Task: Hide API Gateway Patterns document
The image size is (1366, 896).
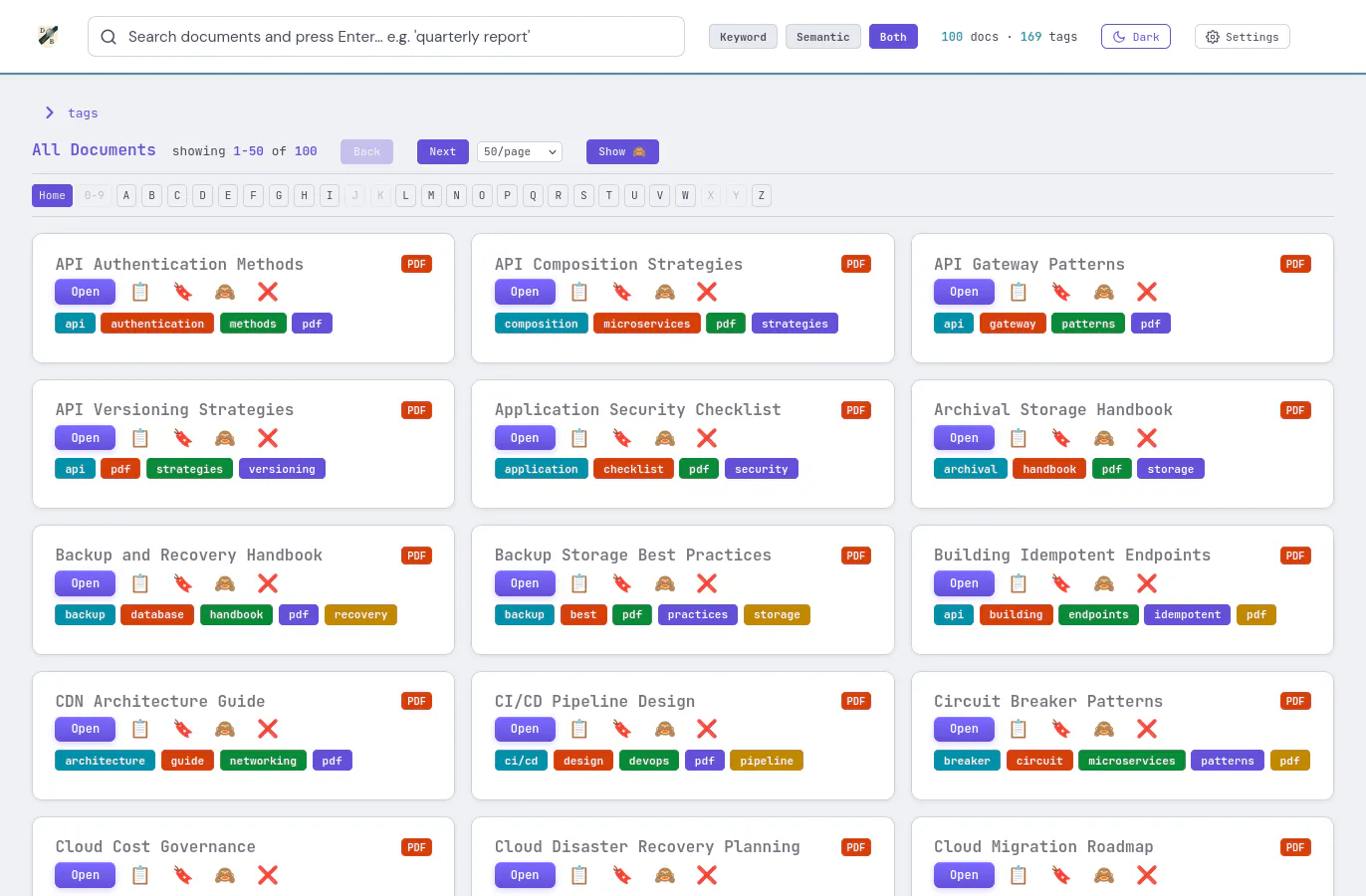Action: (1104, 292)
